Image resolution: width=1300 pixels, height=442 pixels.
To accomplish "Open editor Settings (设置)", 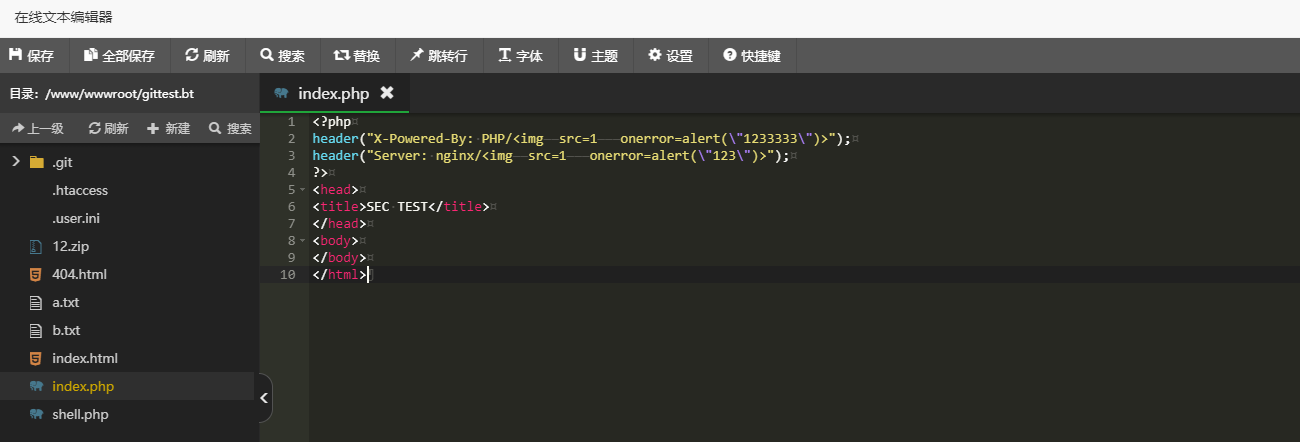I will click(x=670, y=56).
